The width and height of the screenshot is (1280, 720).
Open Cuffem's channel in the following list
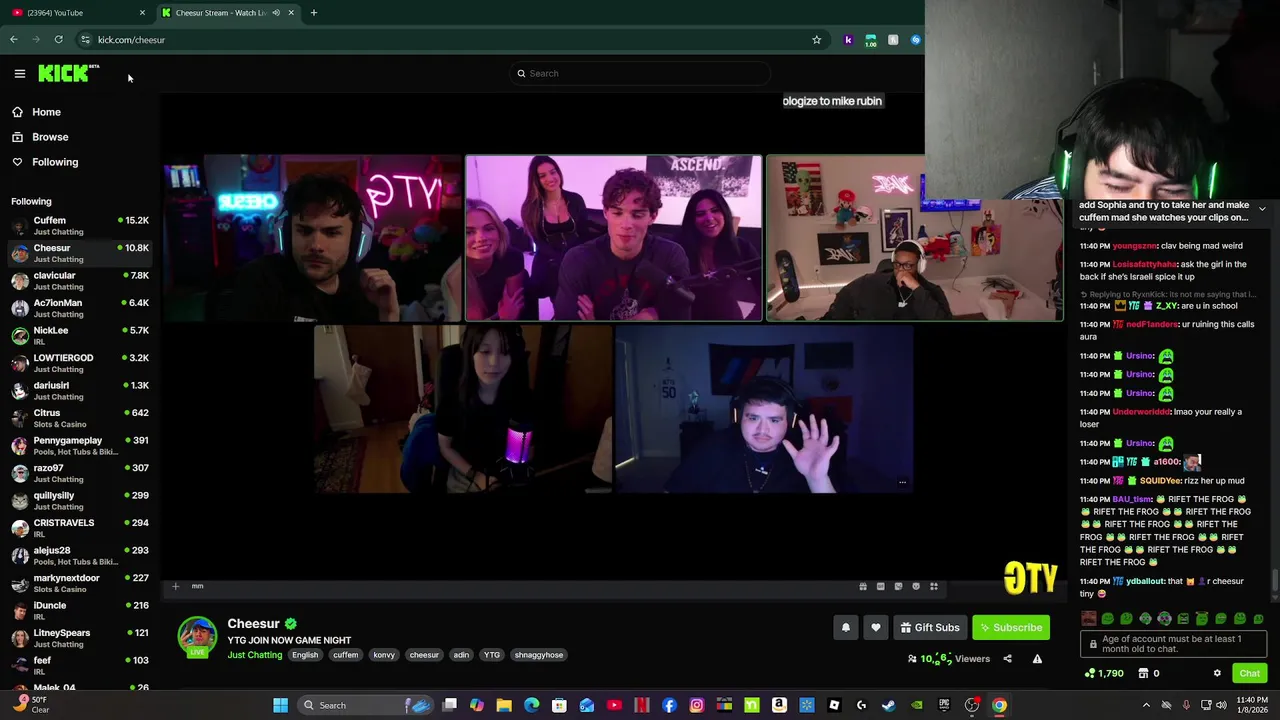(x=80, y=225)
